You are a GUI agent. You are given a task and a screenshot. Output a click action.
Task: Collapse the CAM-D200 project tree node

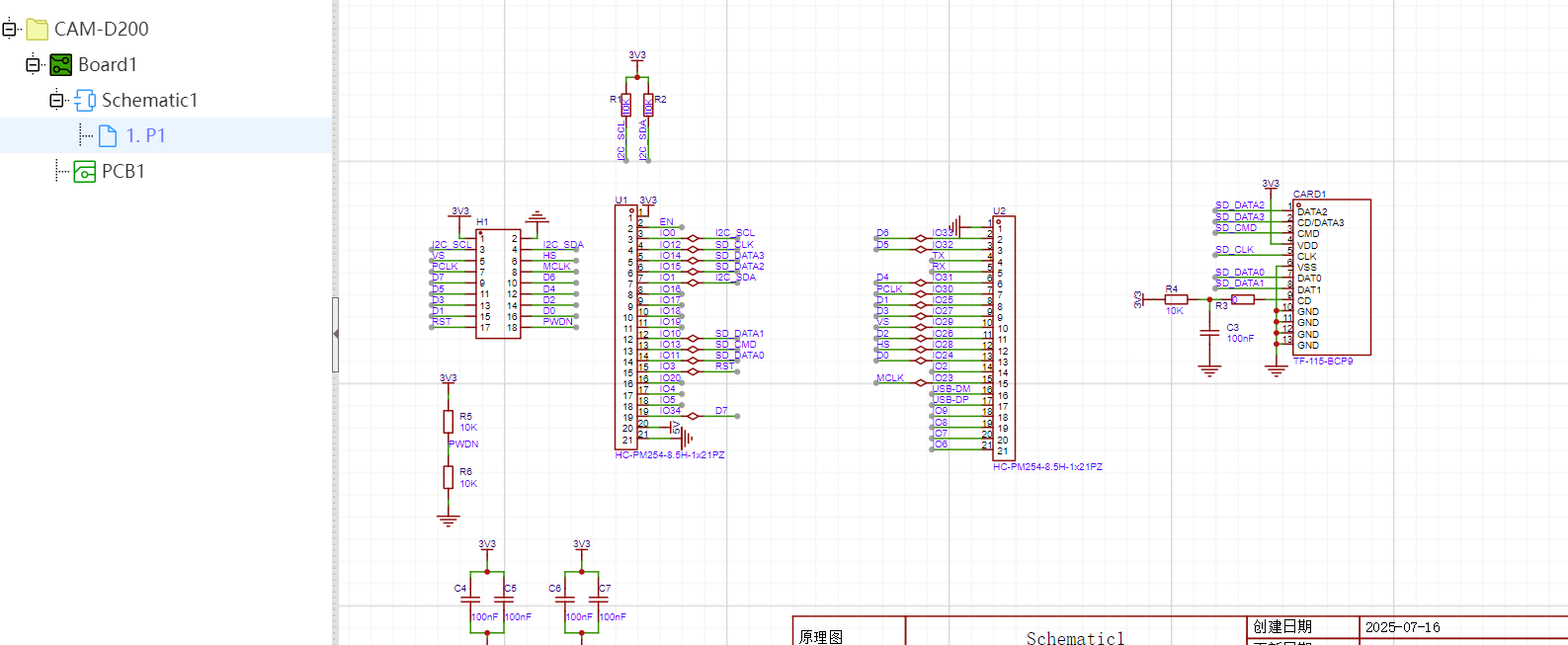point(9,30)
